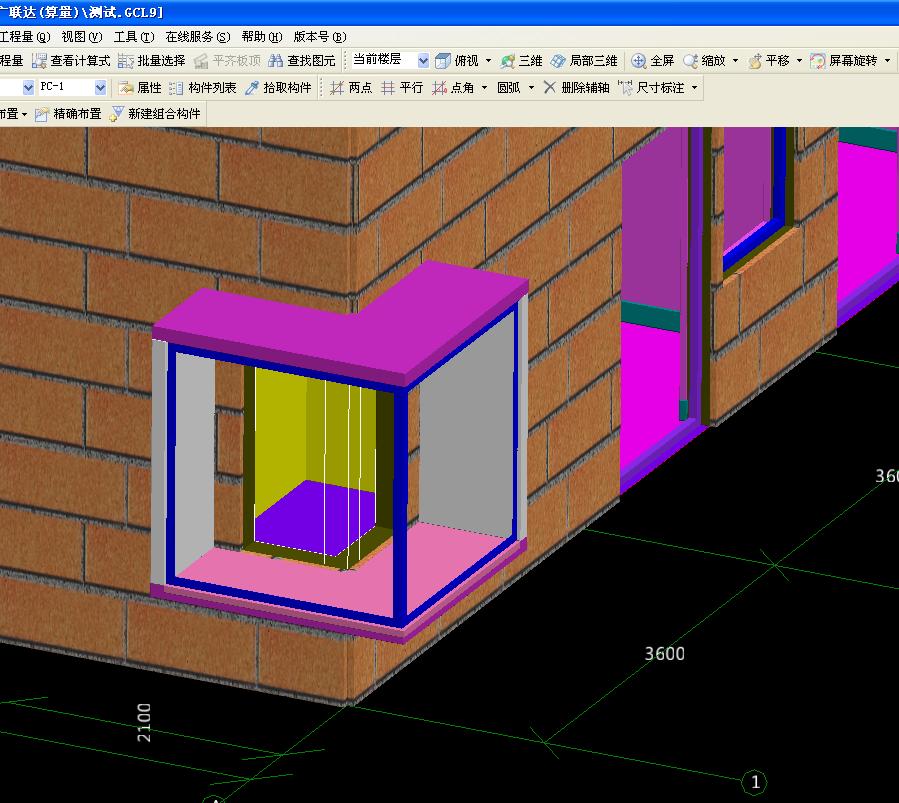Screen dimensions: 899x803
Task: Open the 帮助(H) menu
Action: coord(261,37)
